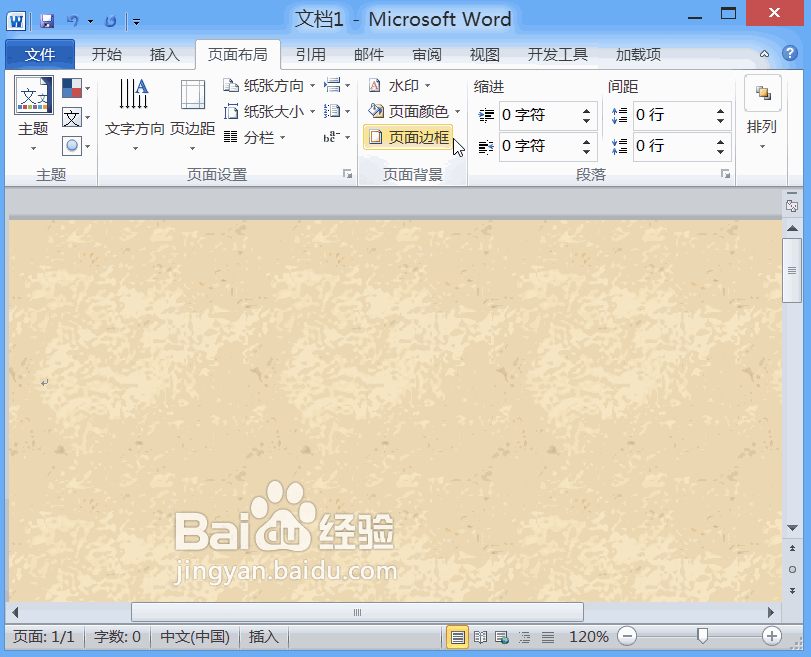The width and height of the screenshot is (811, 657).
Task: Click the spacing before 0 行 field
Action: (672, 115)
